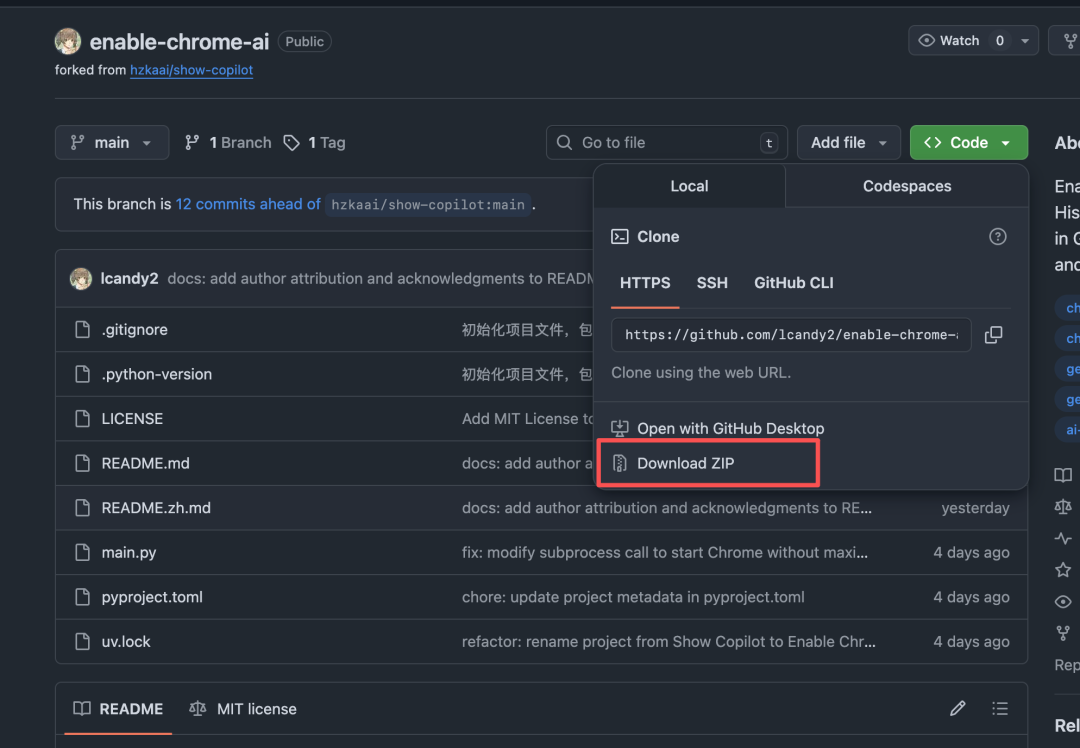Open the Go to file search field

pos(666,142)
